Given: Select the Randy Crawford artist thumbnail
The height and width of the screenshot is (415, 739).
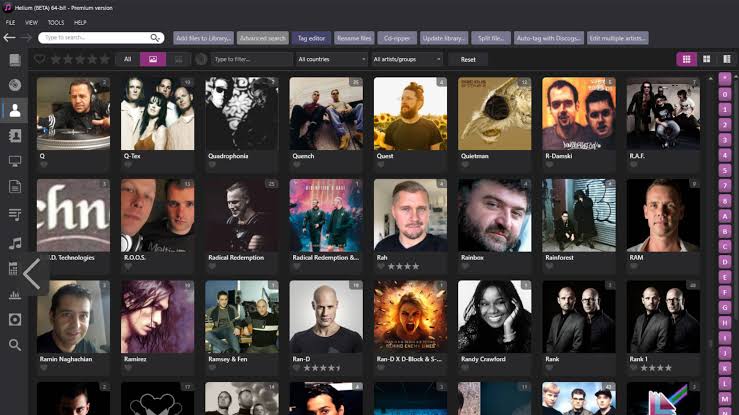Looking at the screenshot, I should (x=494, y=317).
